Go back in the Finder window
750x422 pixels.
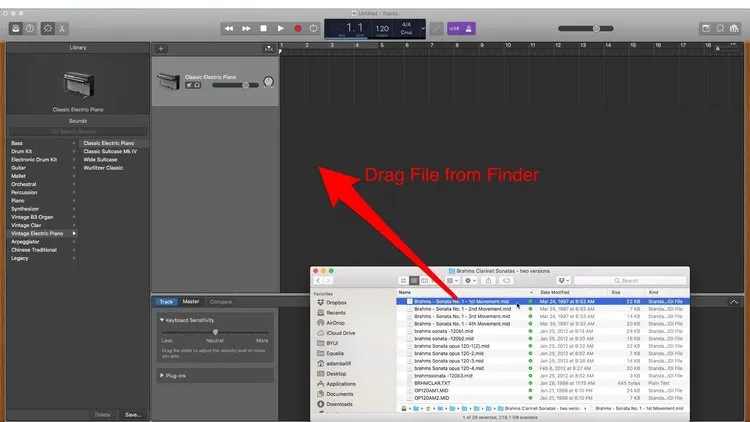pos(319,281)
